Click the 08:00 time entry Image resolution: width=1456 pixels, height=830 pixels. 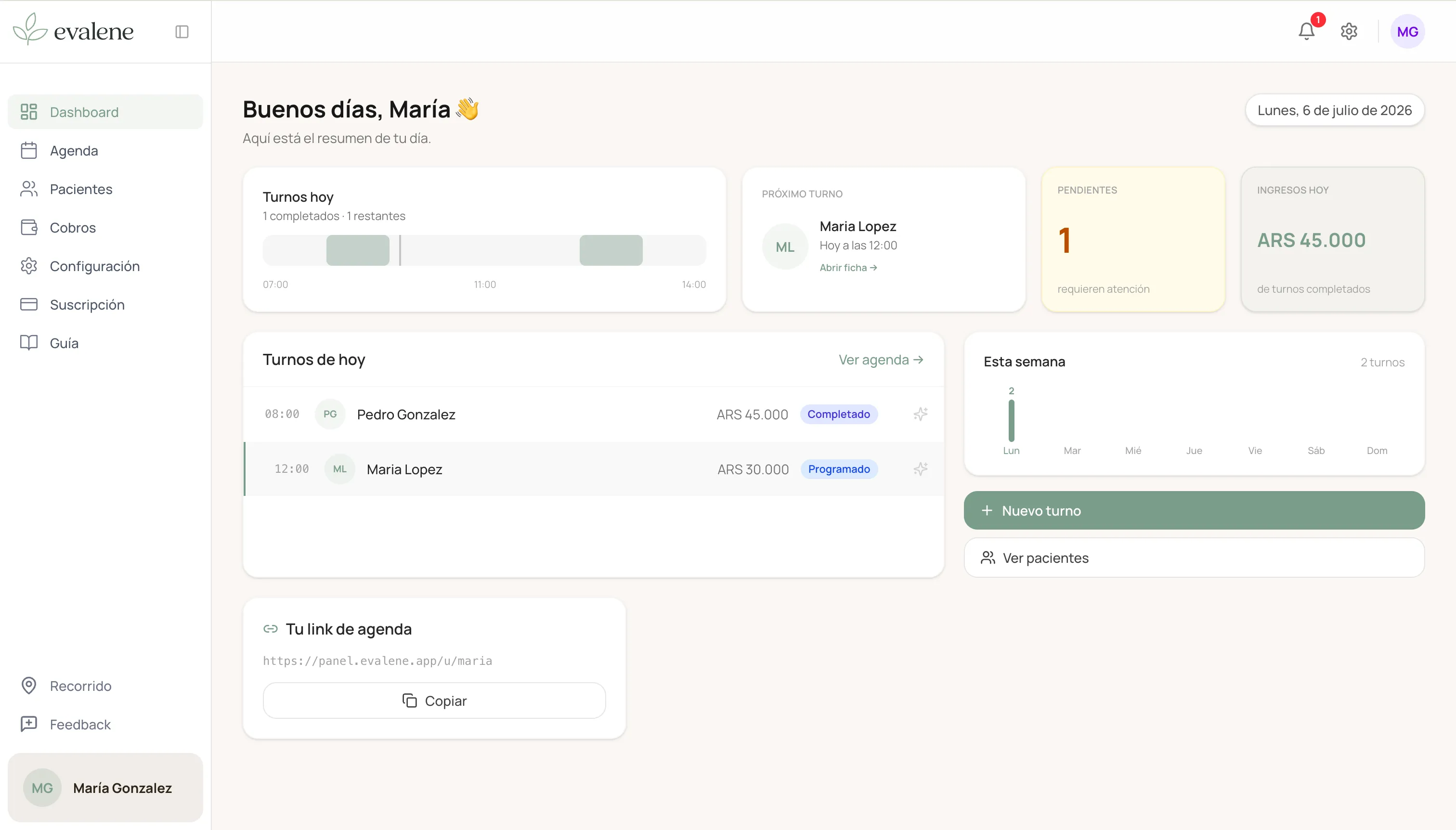pyautogui.click(x=282, y=414)
